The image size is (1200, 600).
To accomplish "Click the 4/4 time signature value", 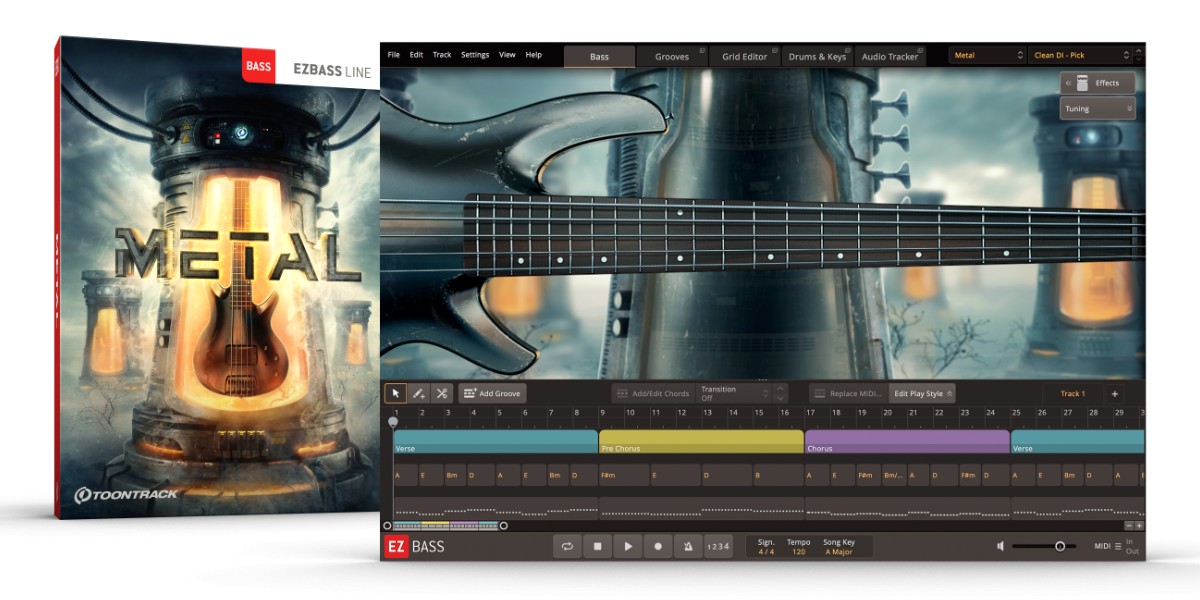I will 766,551.
